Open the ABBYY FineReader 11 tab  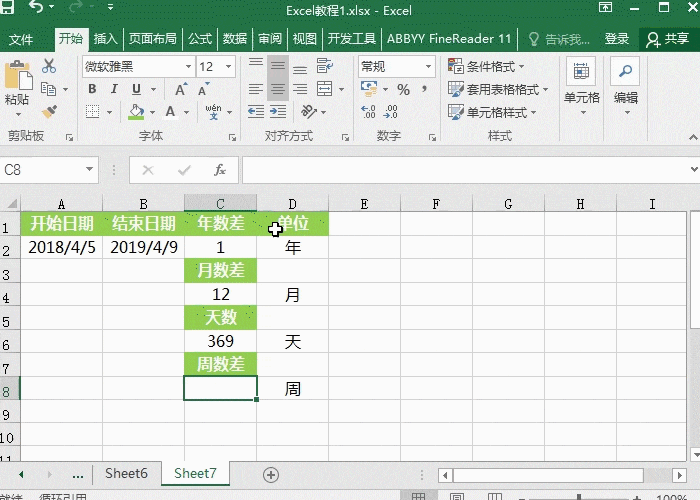click(449, 39)
